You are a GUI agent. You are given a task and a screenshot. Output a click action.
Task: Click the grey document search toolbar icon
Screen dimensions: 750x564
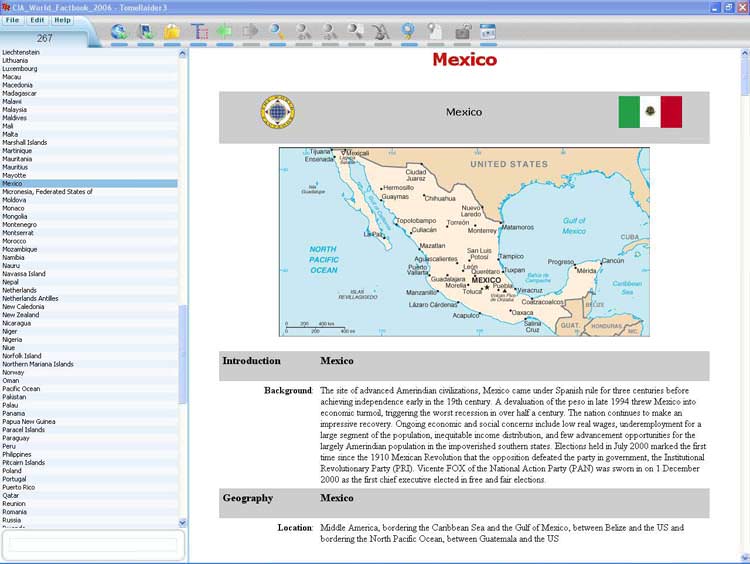tap(435, 32)
